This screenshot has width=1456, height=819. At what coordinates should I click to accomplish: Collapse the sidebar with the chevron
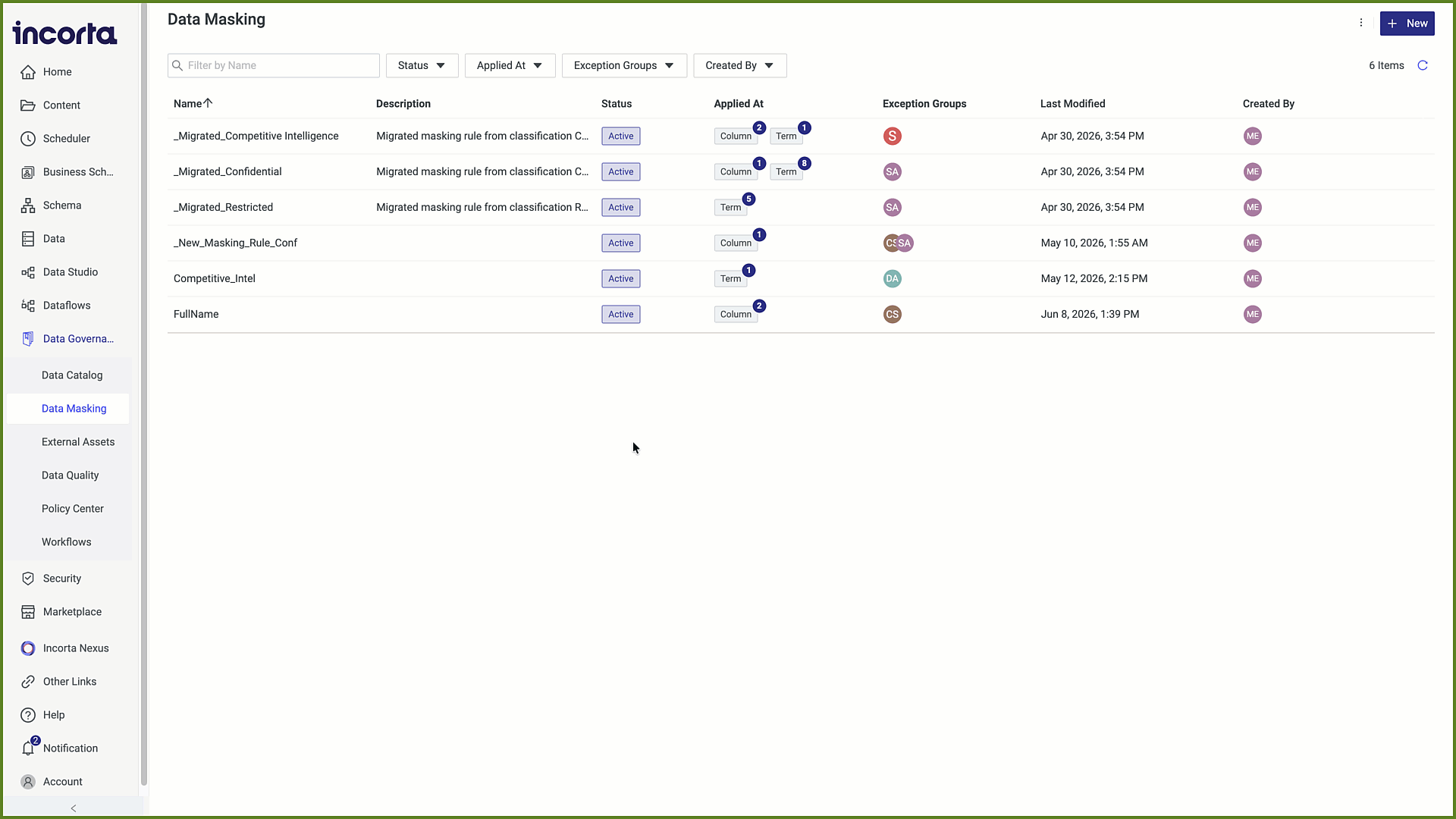coord(74,808)
